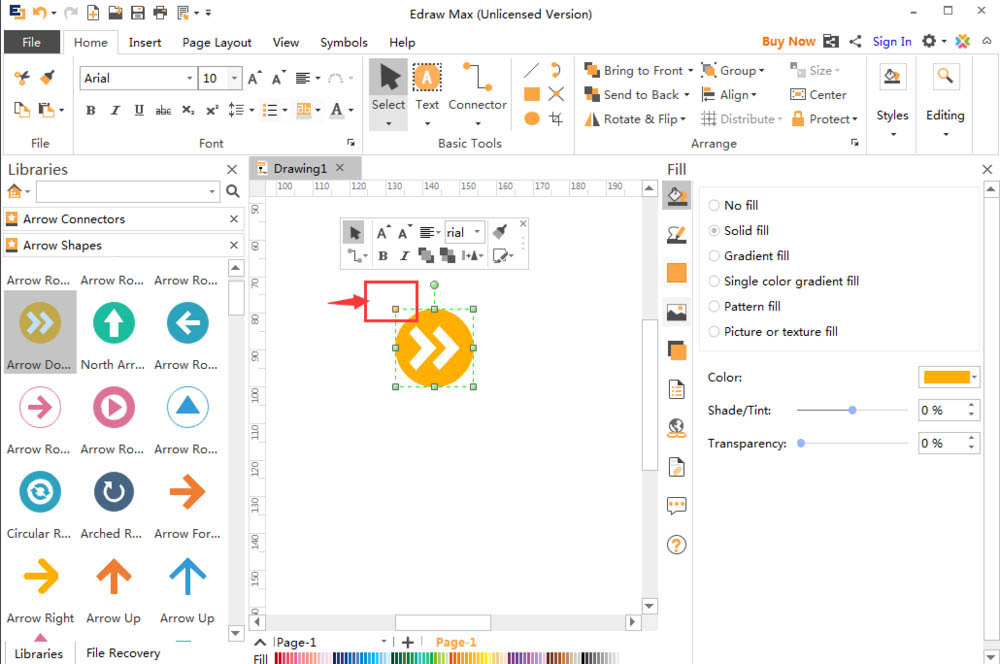1000x664 pixels.
Task: Click the Transparency percent input field
Action: pos(943,443)
